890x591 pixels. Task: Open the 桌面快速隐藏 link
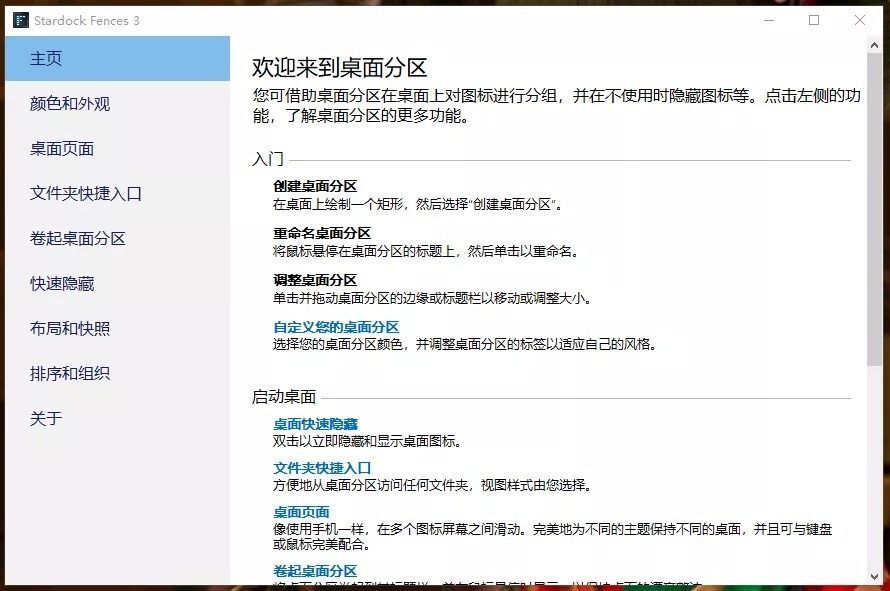pos(315,424)
